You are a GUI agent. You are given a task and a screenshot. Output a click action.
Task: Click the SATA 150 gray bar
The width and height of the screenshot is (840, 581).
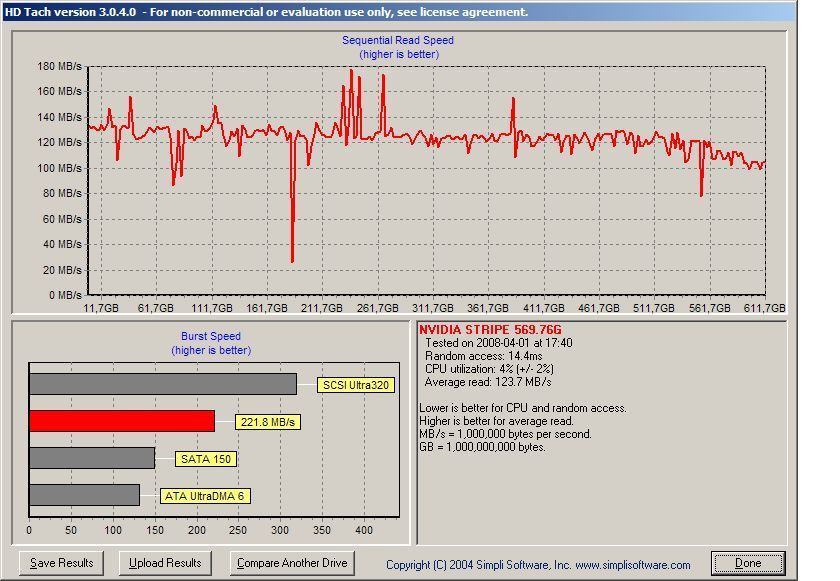(x=92, y=458)
